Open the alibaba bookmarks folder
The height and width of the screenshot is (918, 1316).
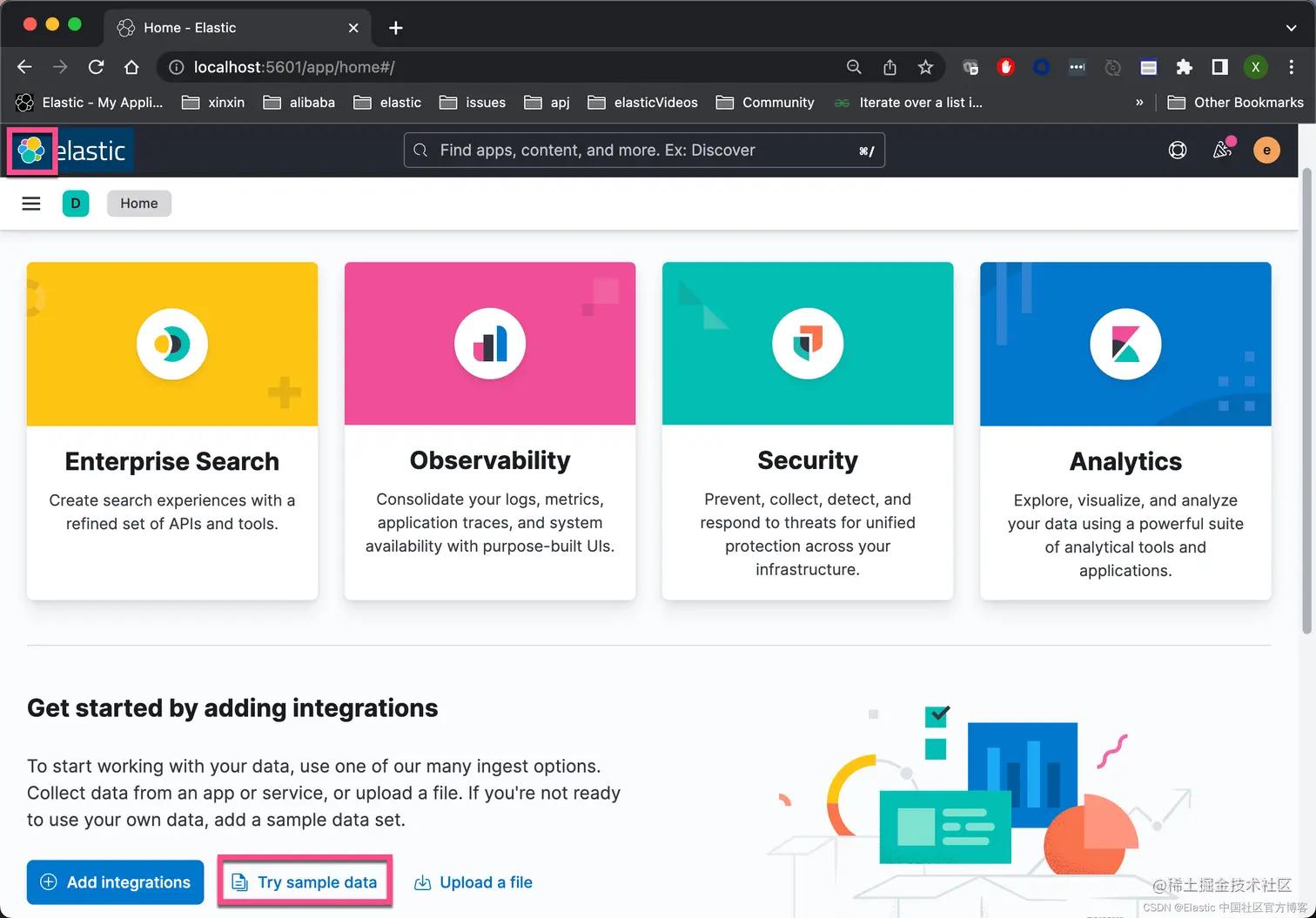pos(299,103)
